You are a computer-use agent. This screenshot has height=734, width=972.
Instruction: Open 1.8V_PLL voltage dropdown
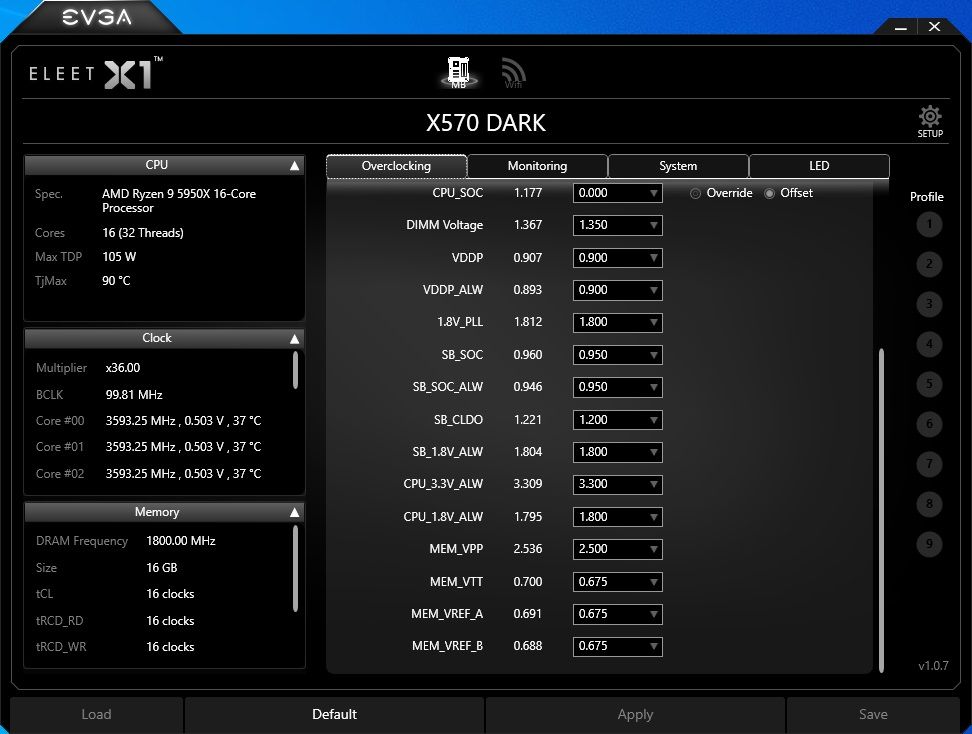click(617, 322)
